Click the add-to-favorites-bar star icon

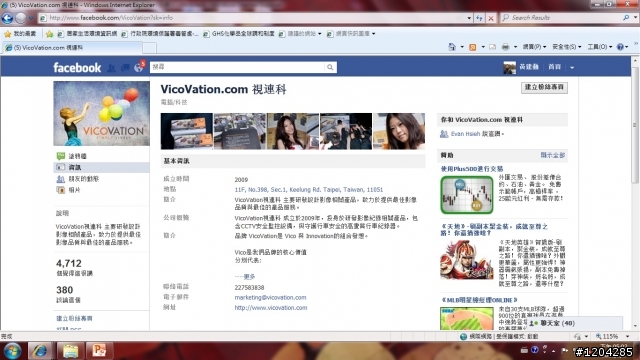coord(49,34)
